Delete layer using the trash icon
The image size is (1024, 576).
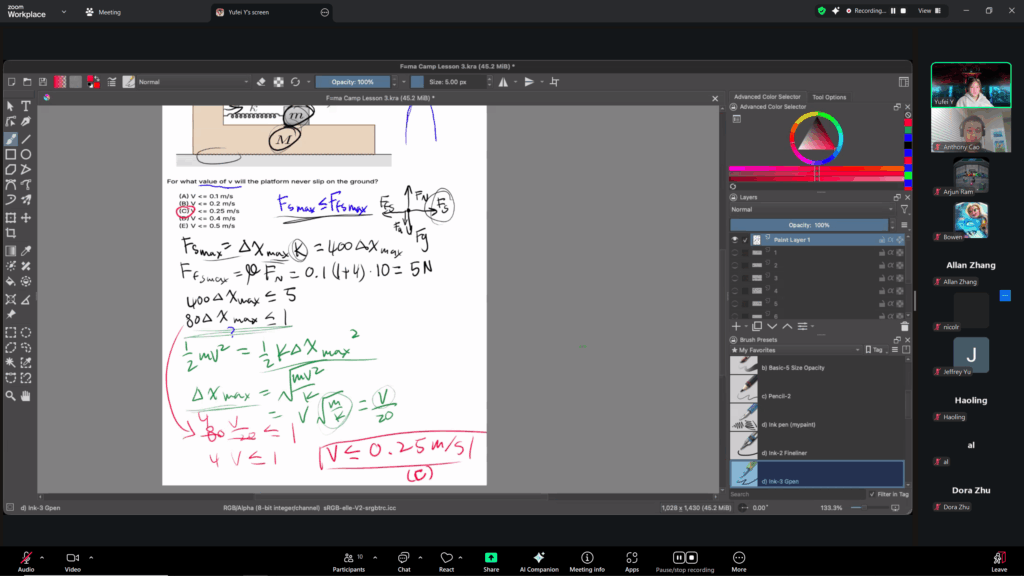pos(904,326)
